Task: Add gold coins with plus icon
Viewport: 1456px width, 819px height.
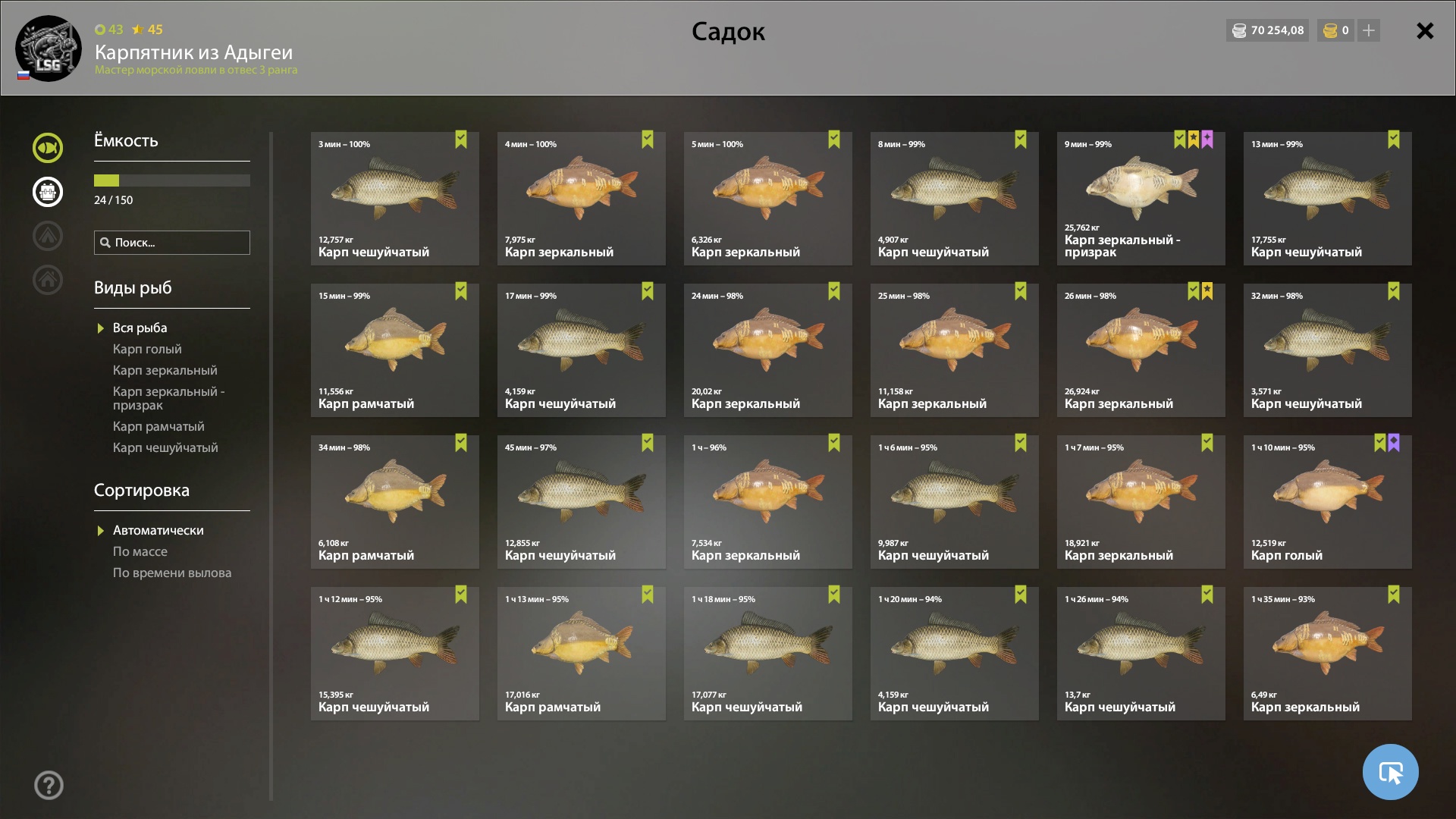Action: [x=1368, y=30]
